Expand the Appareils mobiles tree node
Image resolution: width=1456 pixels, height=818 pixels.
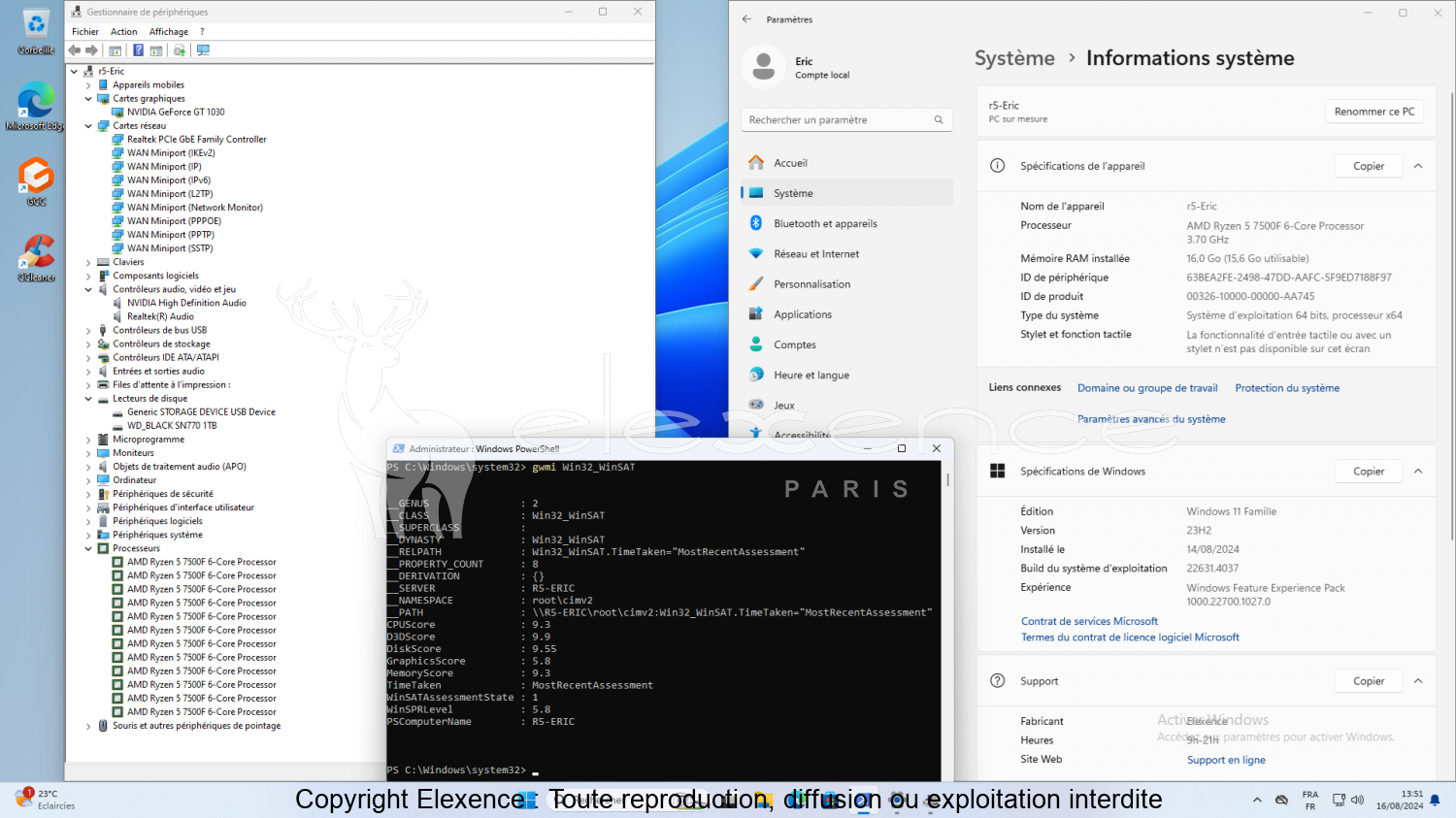88,85
